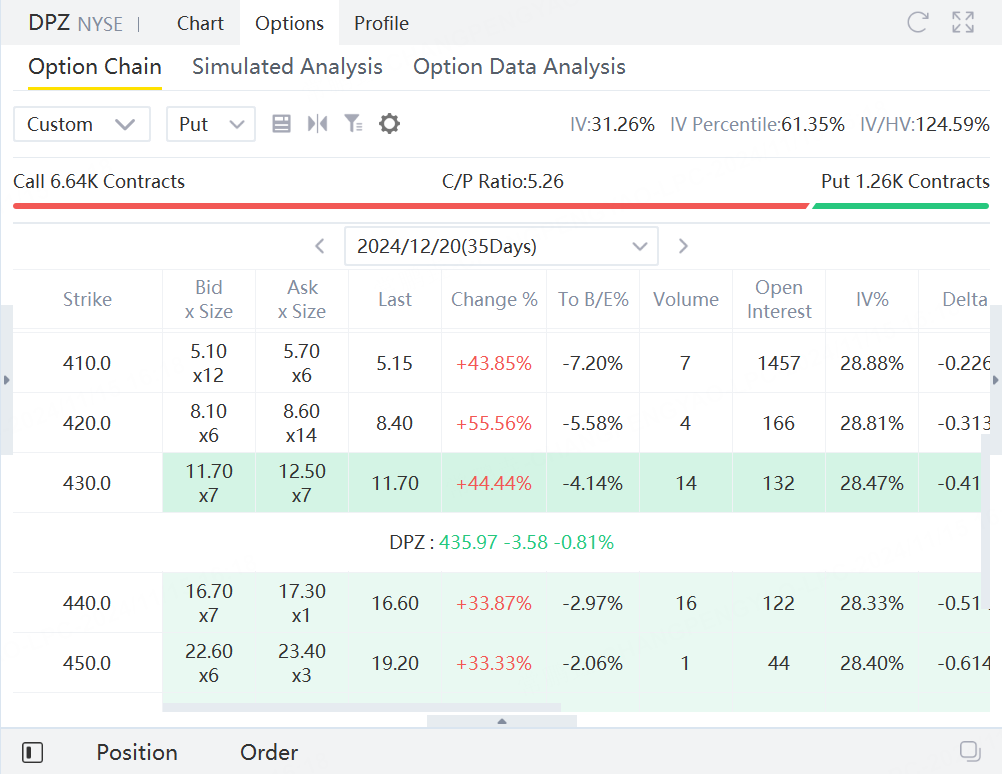Toggle the bottom sidebar panel icon
Screen dimensions: 1002x774
coord(32,752)
